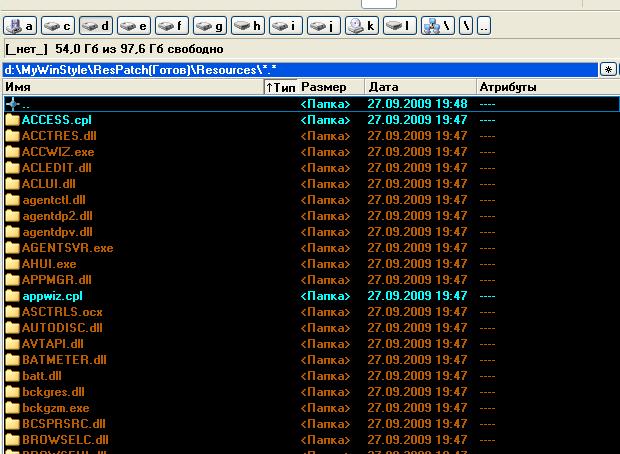Image resolution: width=620 pixels, height=454 pixels.
Task: Switch to drive d
Action: pyautogui.click(x=96, y=26)
